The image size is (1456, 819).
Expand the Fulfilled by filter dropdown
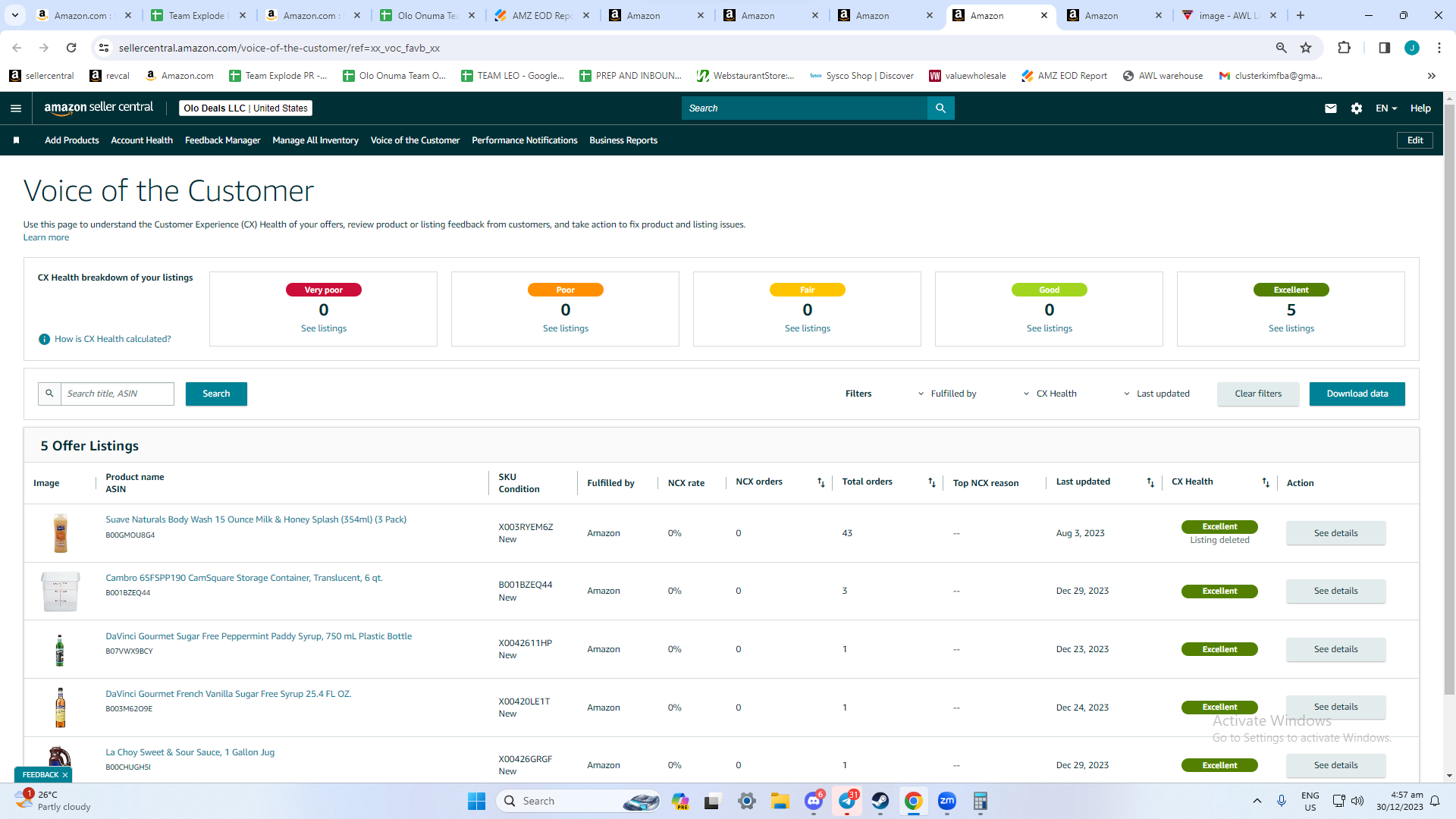pos(947,394)
